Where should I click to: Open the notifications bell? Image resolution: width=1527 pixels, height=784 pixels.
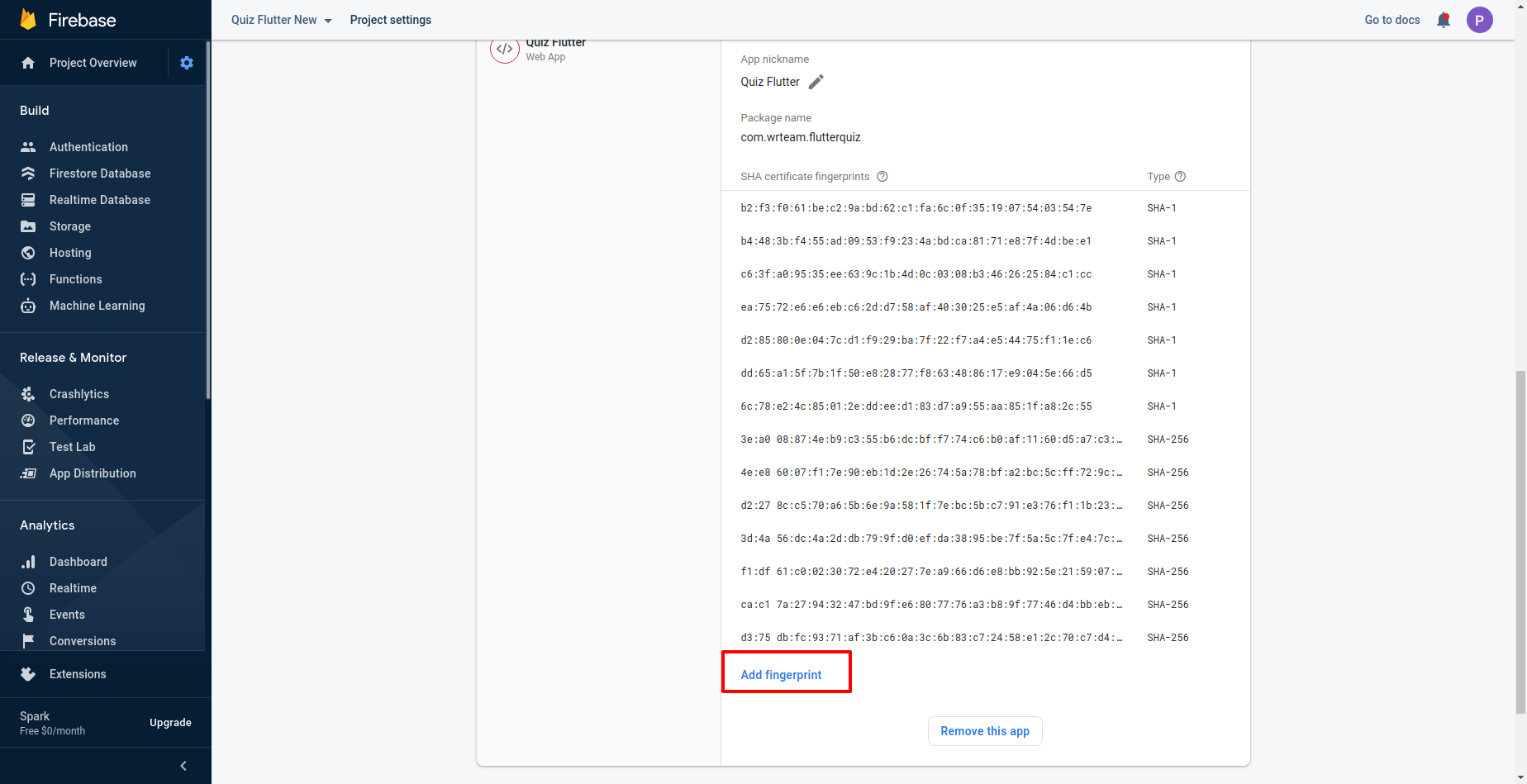pyautogui.click(x=1444, y=20)
